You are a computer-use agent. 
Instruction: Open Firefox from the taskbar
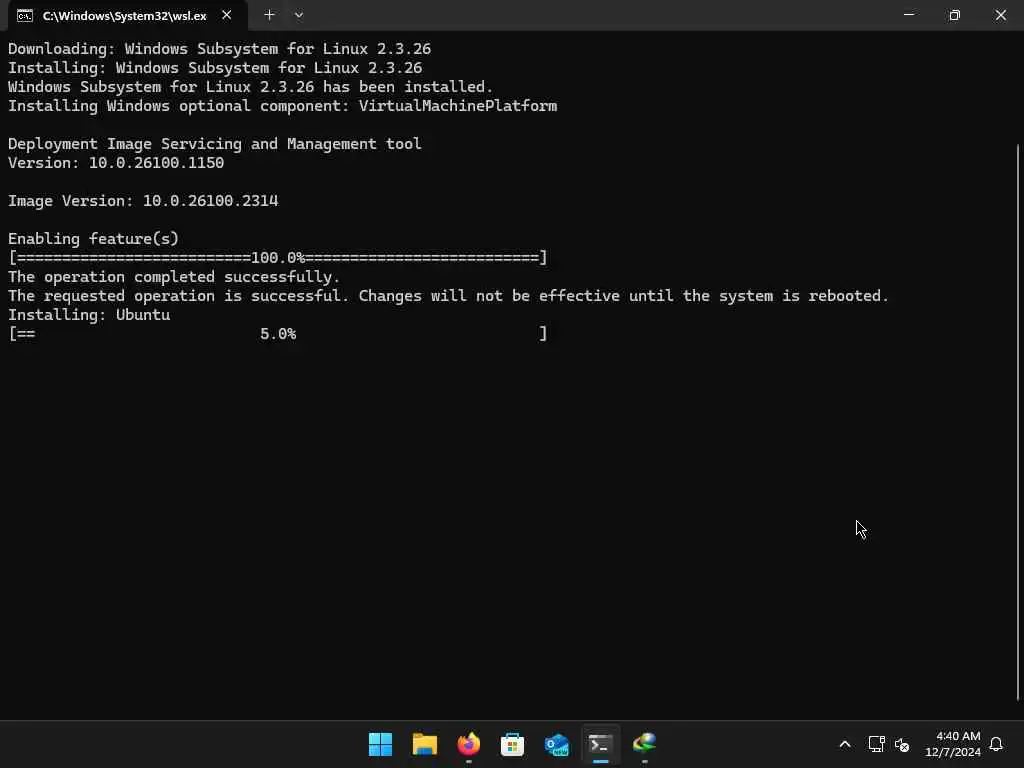pos(468,744)
